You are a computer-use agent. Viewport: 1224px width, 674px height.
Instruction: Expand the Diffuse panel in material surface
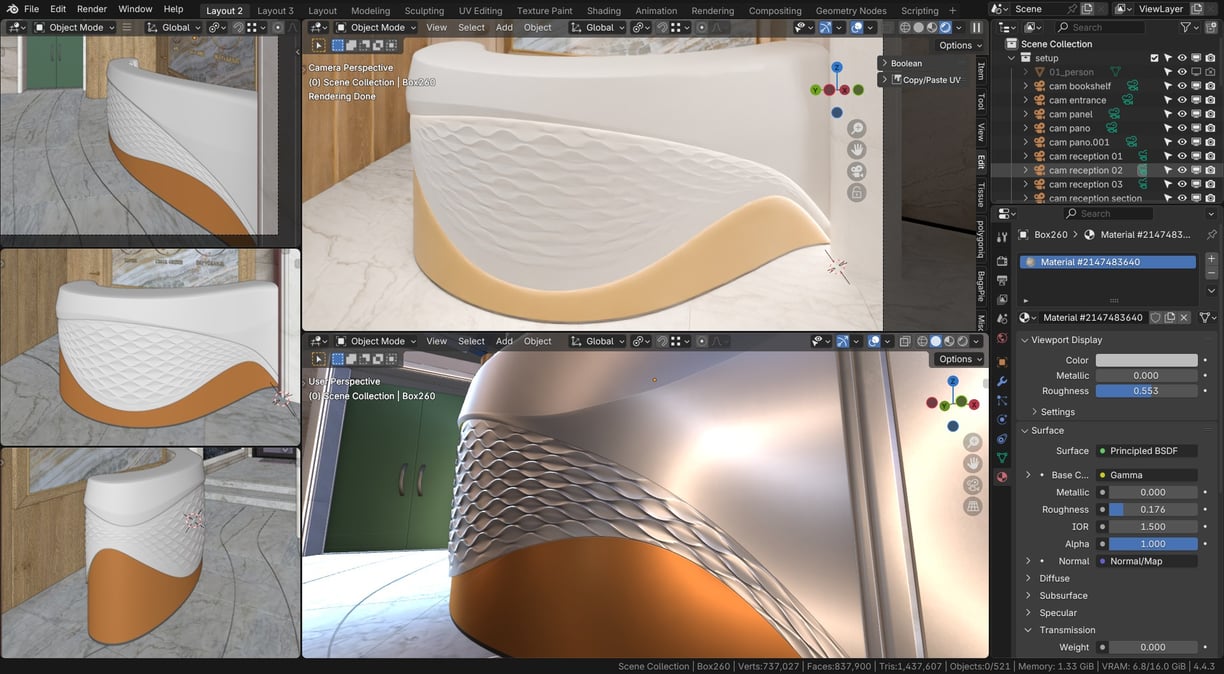[x=1054, y=578]
